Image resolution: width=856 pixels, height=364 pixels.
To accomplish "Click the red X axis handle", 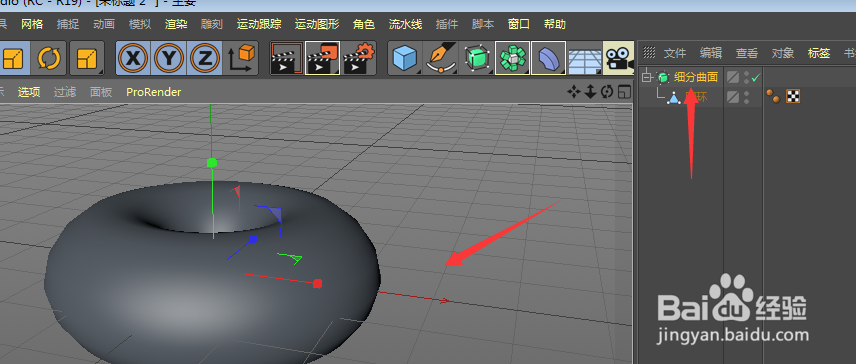I will 317,283.
